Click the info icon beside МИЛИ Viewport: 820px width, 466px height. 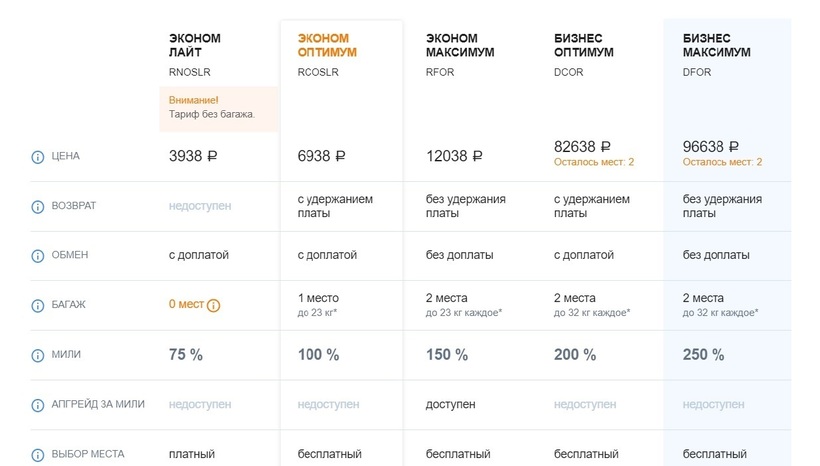(38, 355)
